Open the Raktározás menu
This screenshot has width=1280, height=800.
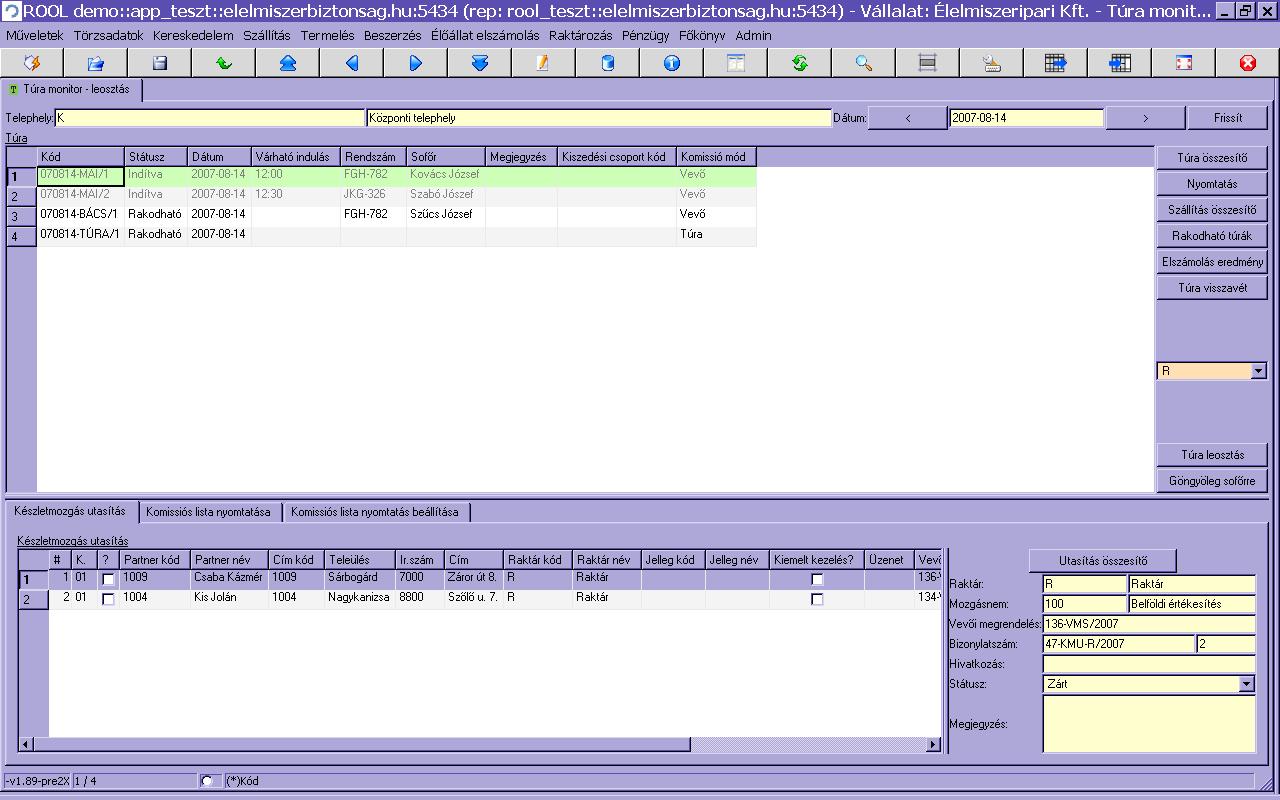tap(580, 35)
